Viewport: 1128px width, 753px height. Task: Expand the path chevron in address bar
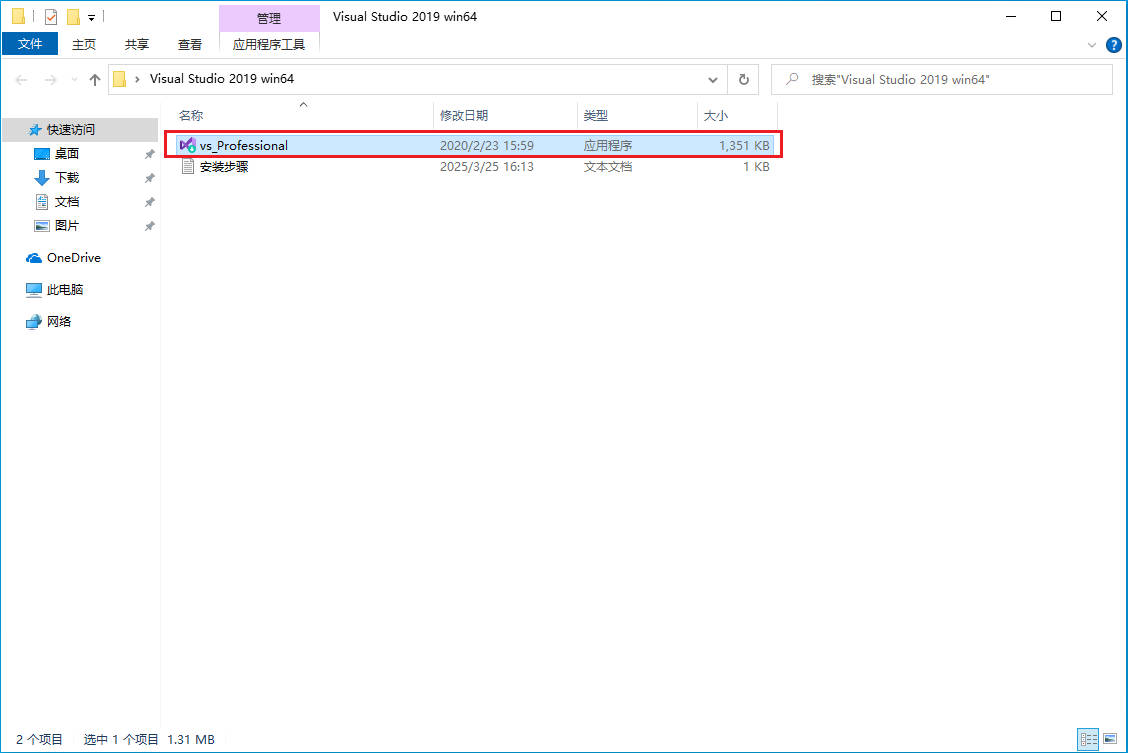click(137, 79)
